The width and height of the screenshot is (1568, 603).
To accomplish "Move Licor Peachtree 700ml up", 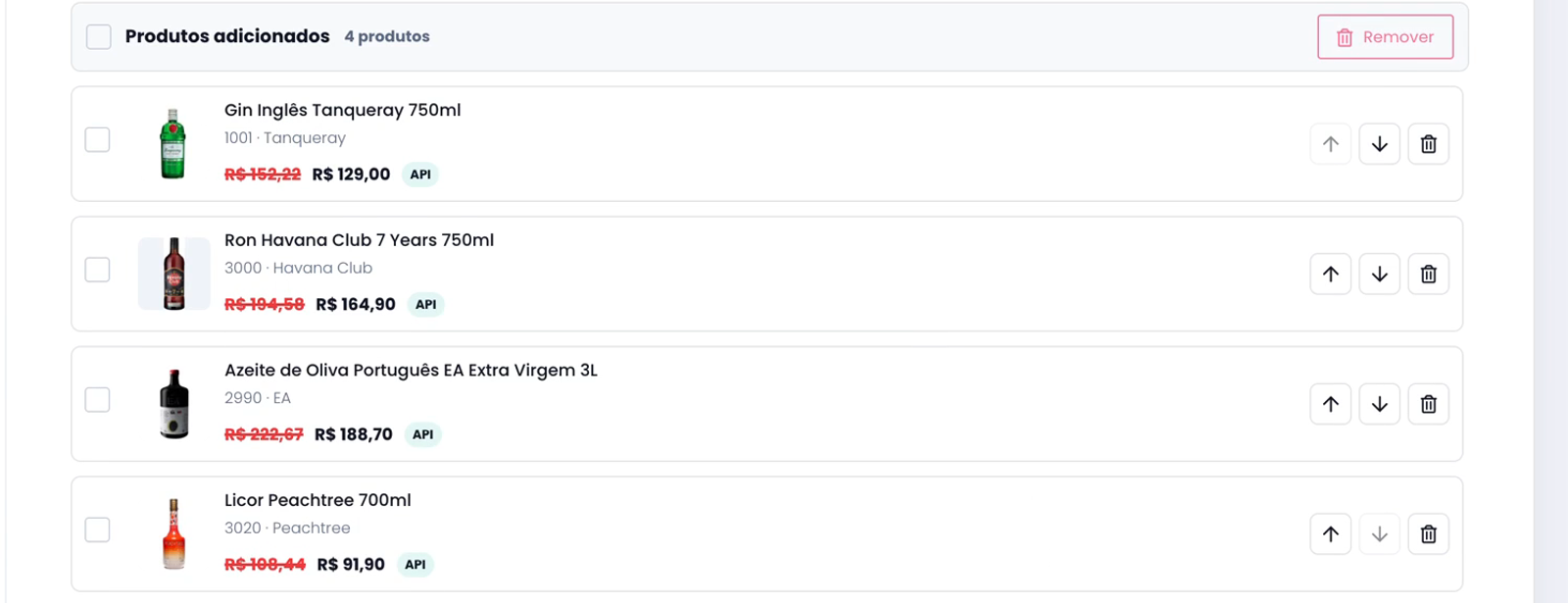I will 1330,534.
